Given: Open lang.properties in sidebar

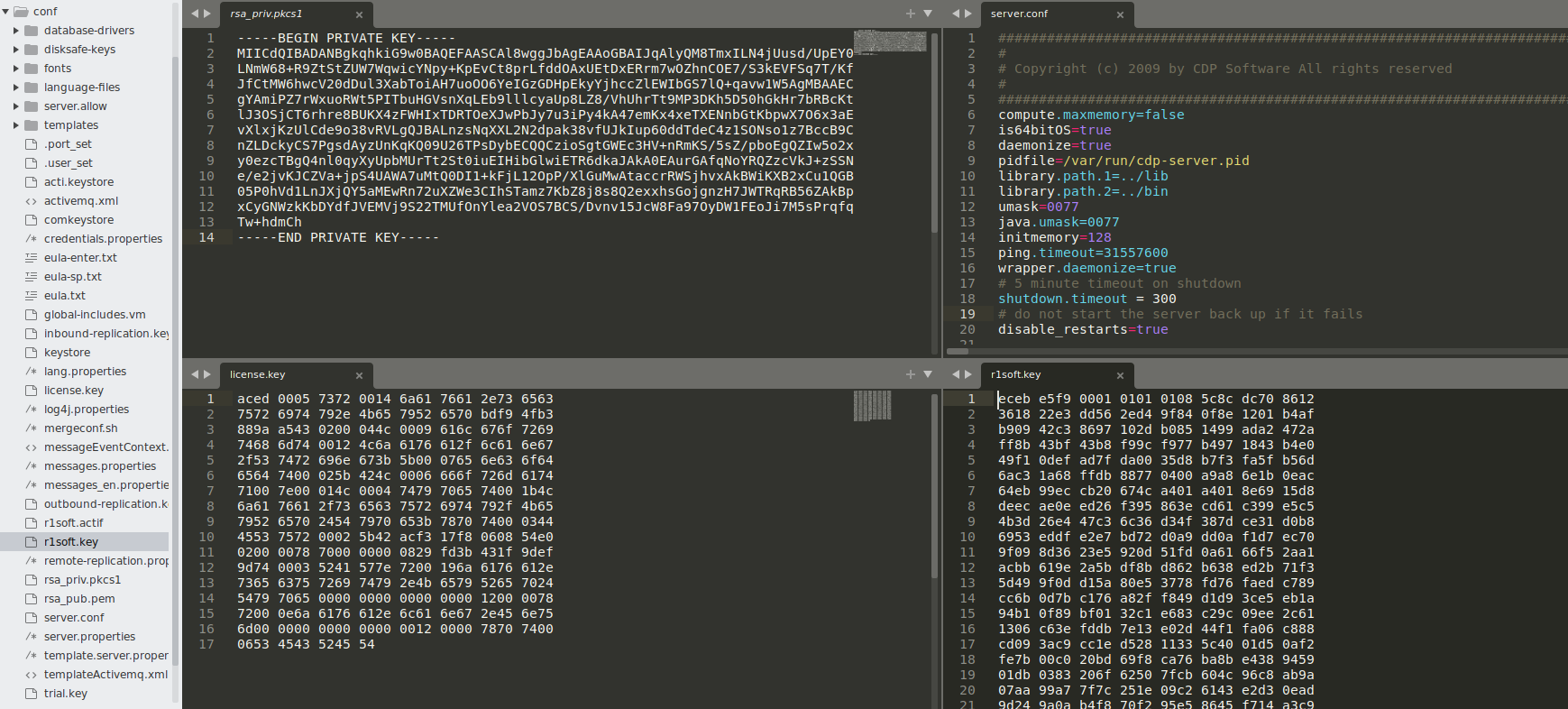Looking at the screenshot, I should click(85, 372).
